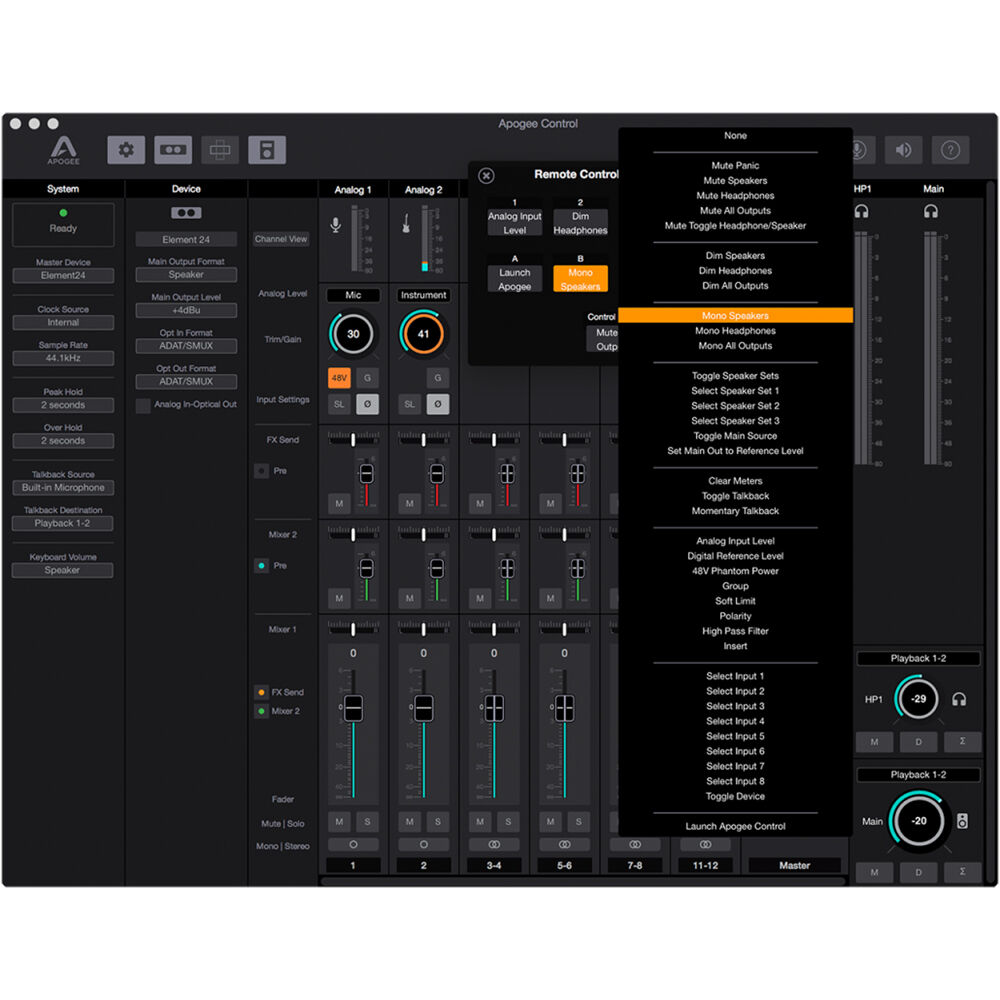Open the Main Output Level dropdown
The width and height of the screenshot is (1000, 1000).
[x=186, y=311]
